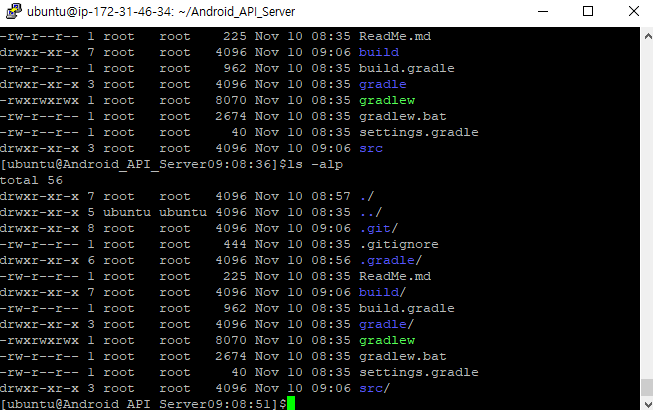Select the "./" directory entry
653x410 pixels.
366,196
